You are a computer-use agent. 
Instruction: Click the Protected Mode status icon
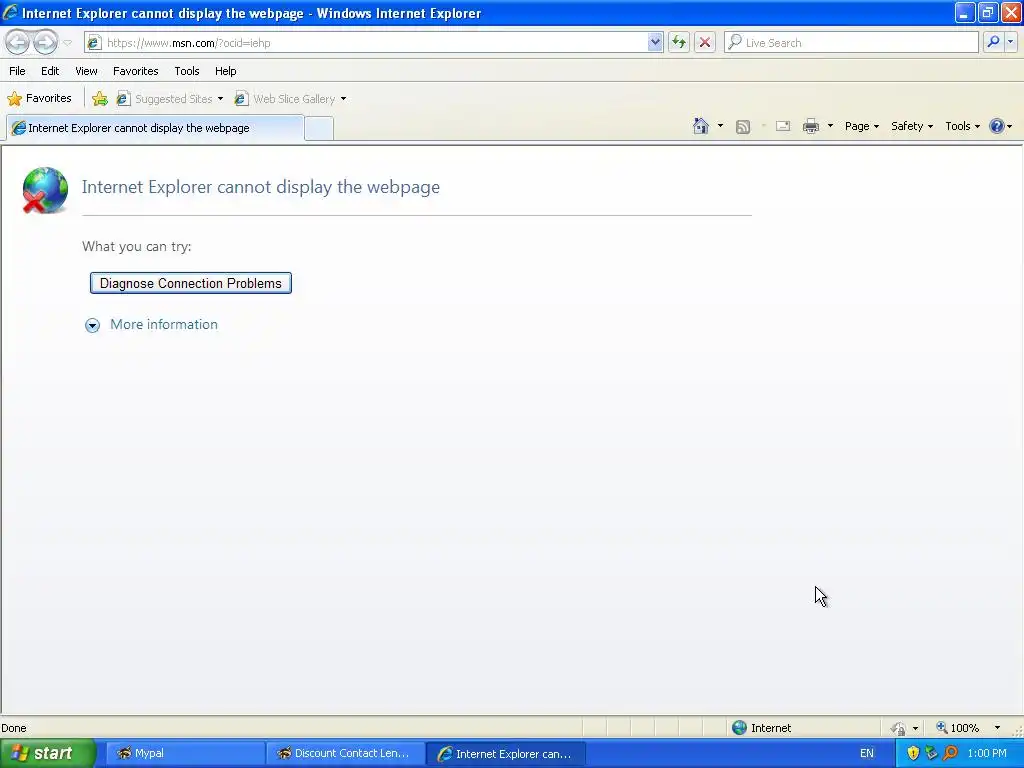898,728
